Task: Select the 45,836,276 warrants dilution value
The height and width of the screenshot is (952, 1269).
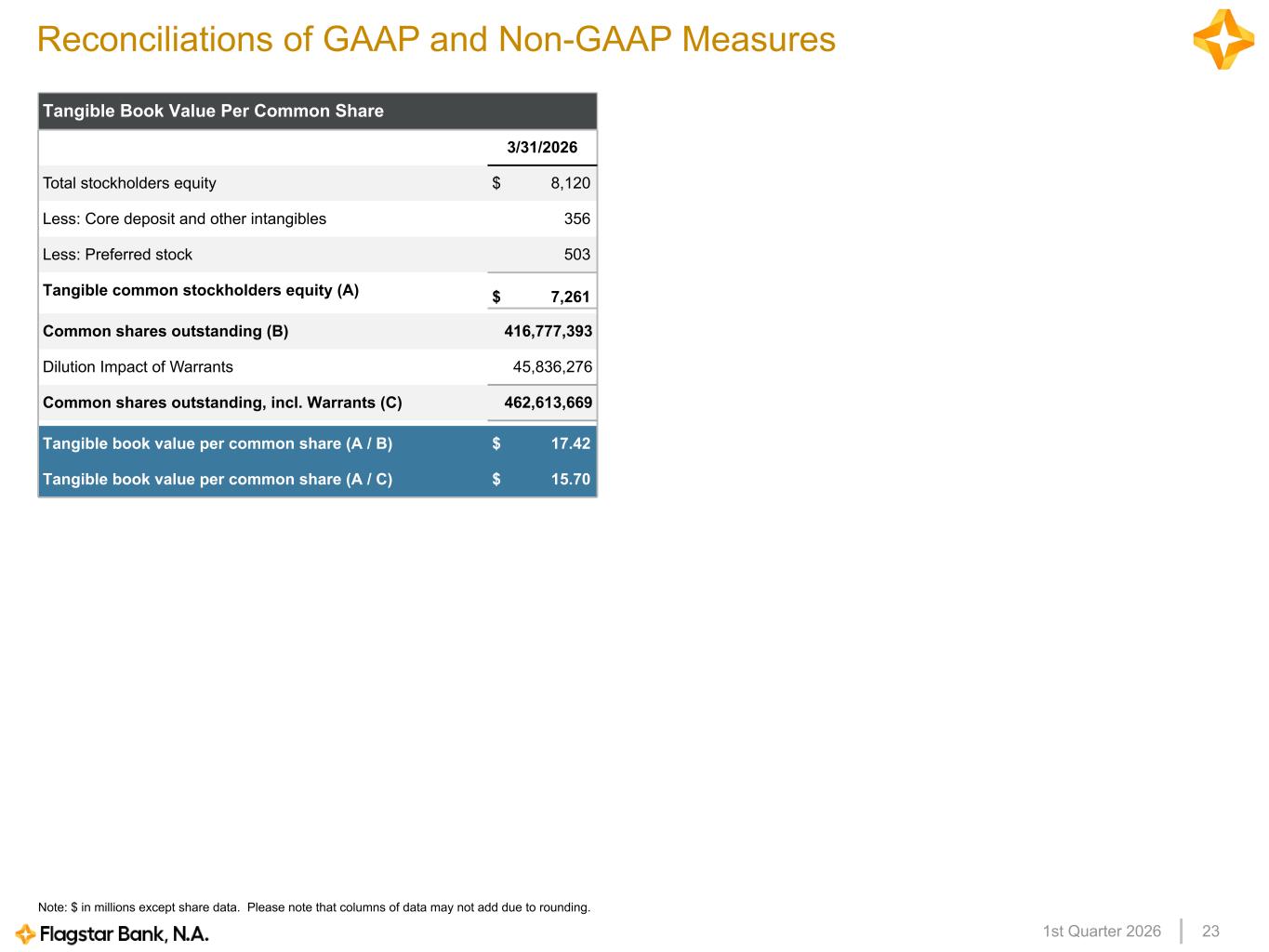Action: pyautogui.click(x=552, y=367)
